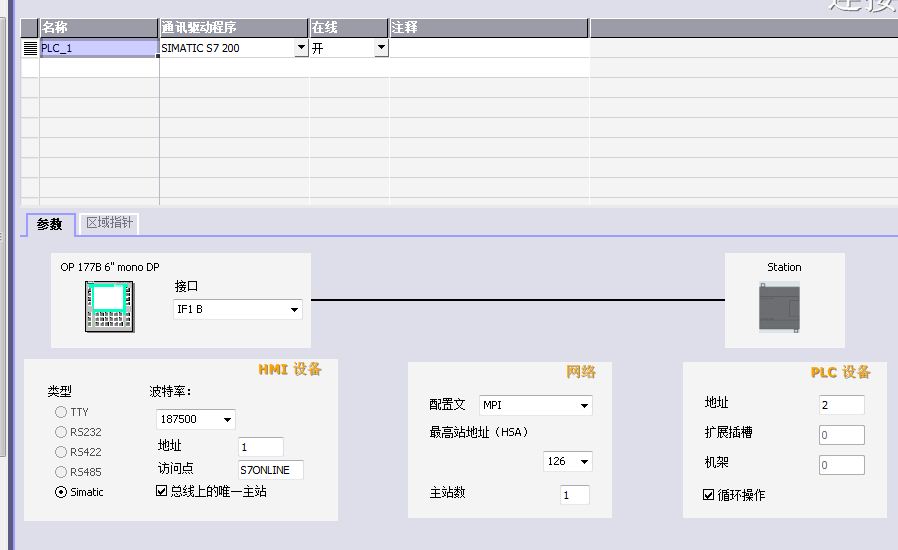Screen dimensions: 898x550
Task: Expand the MPI profile dropdown
Action: (x=584, y=406)
